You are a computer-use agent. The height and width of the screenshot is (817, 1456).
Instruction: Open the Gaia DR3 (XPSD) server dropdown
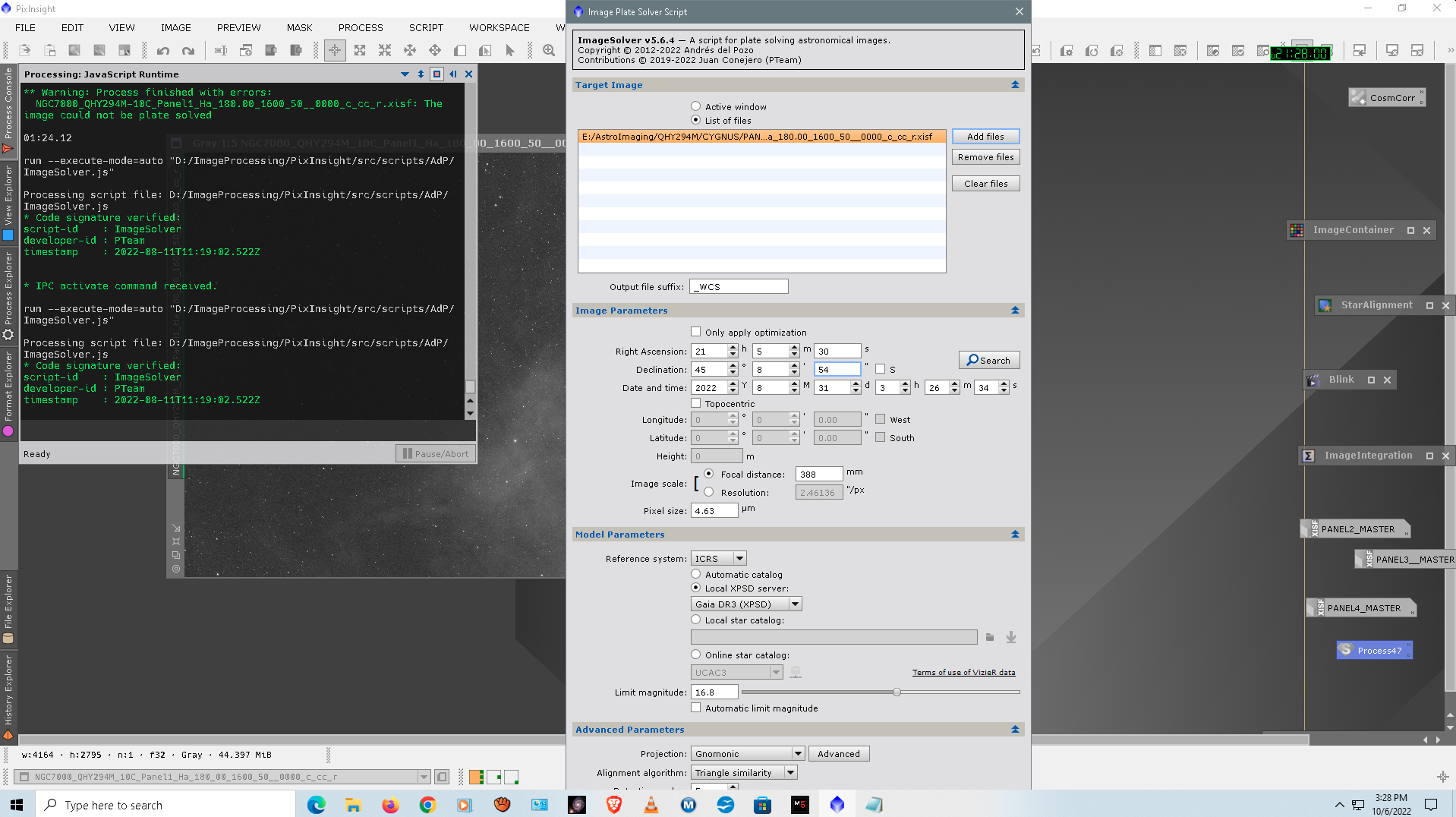coord(746,604)
